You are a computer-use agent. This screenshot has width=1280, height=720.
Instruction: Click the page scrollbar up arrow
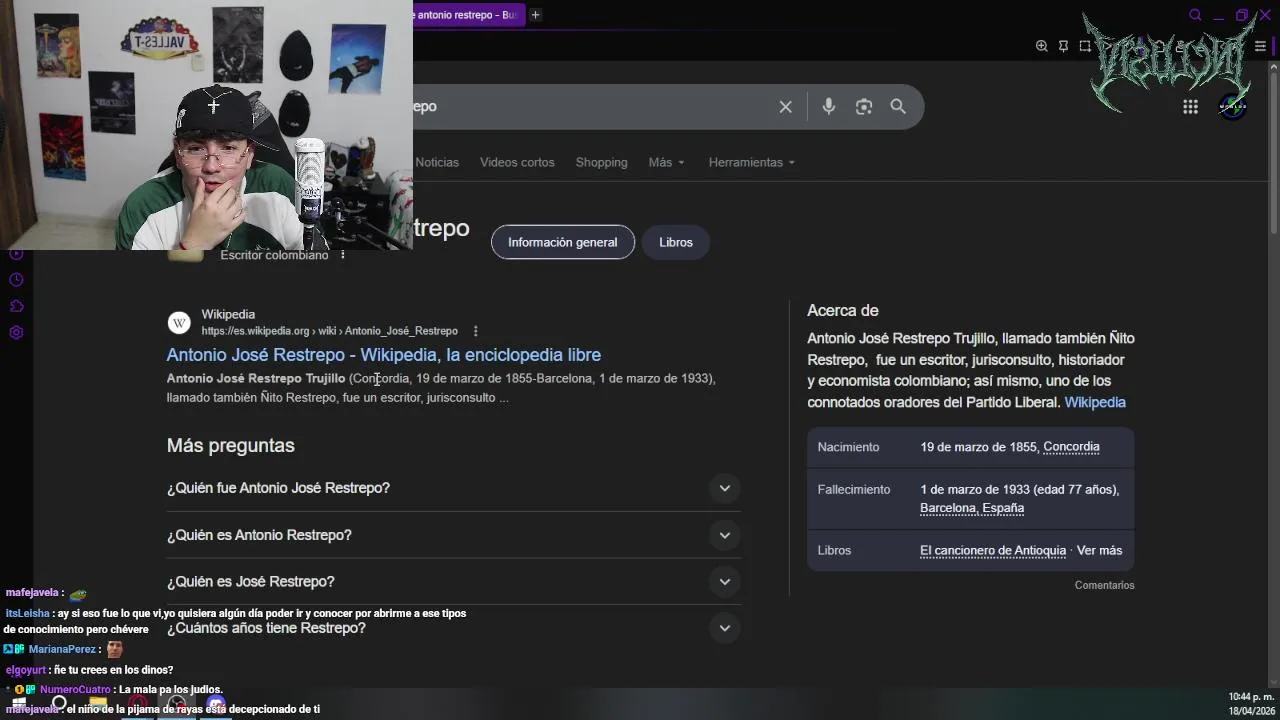tap(1273, 68)
